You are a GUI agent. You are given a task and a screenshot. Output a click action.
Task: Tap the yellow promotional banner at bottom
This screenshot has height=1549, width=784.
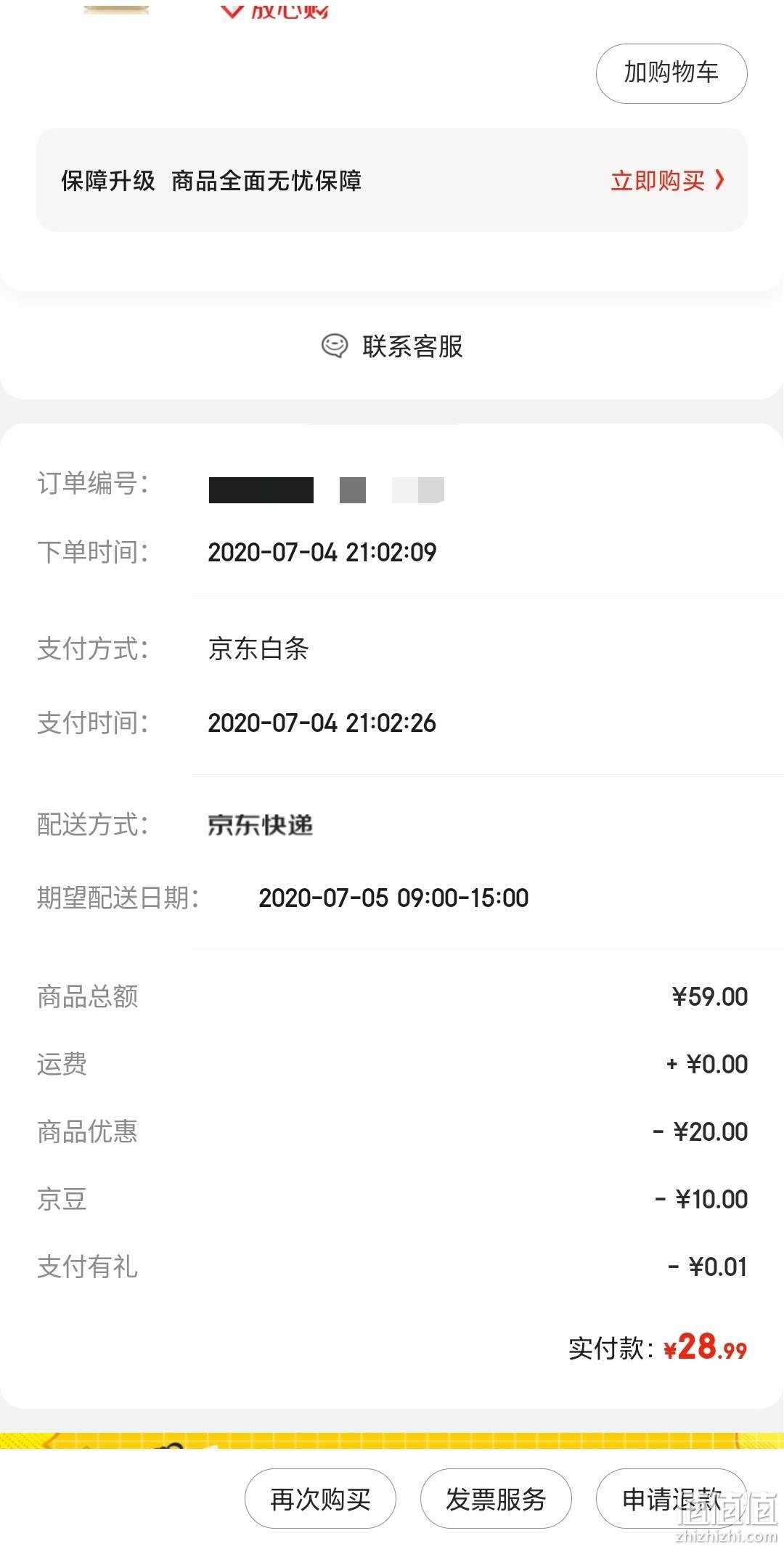(392, 1441)
